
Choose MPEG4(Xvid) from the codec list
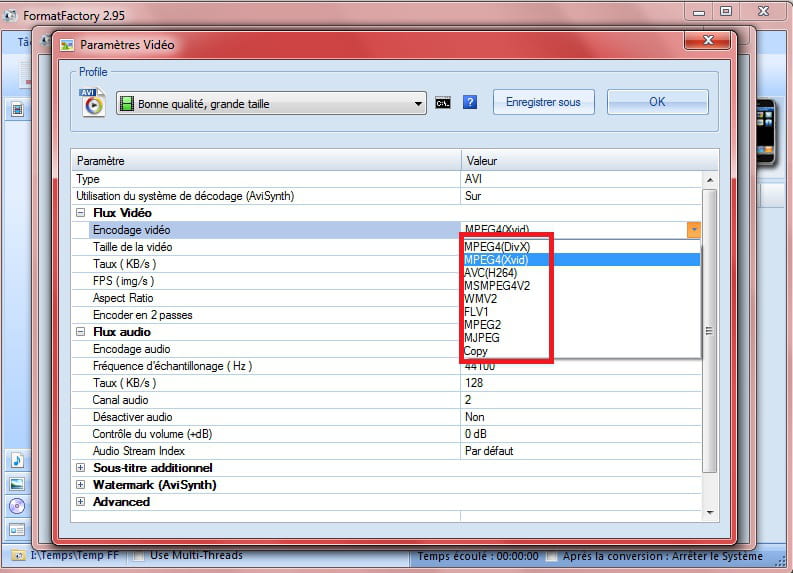(581, 259)
